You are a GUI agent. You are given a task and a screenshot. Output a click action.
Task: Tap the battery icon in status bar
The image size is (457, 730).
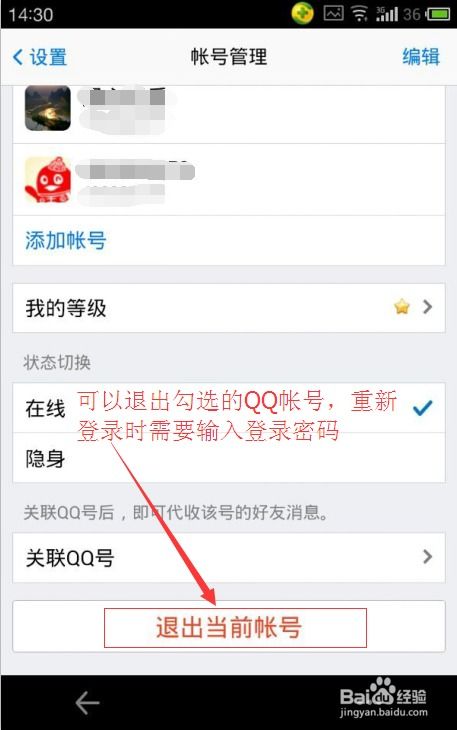tap(438, 14)
